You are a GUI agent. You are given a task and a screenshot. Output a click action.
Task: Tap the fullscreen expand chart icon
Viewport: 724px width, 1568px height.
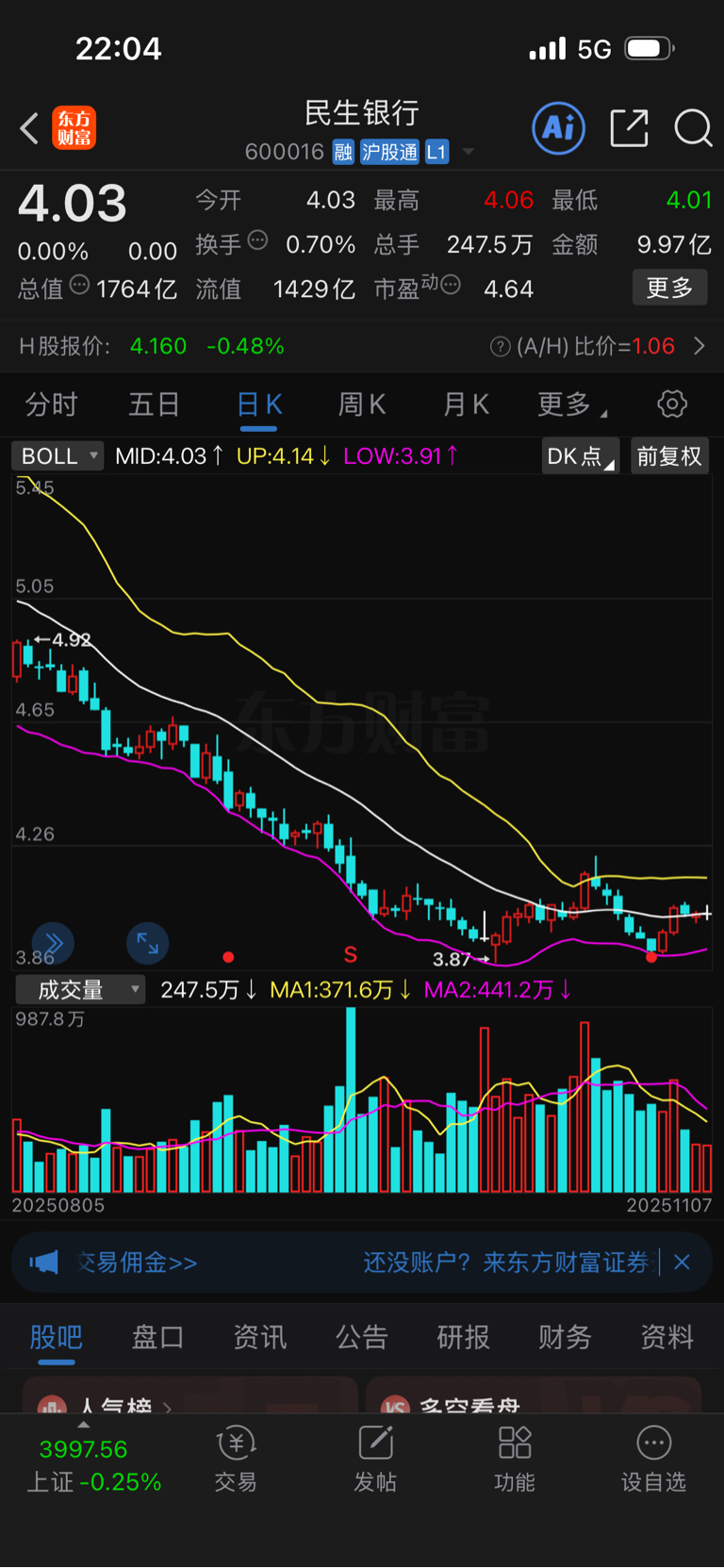[x=148, y=943]
